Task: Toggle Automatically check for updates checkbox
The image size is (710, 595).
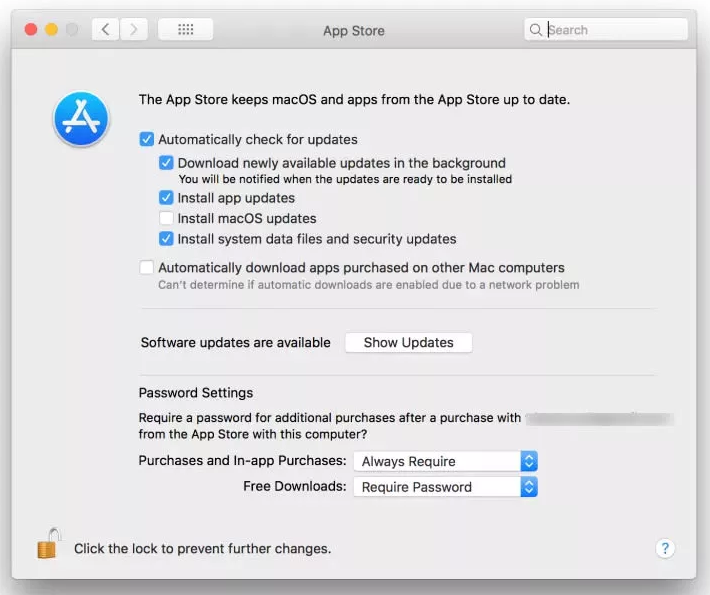Action: (147, 139)
